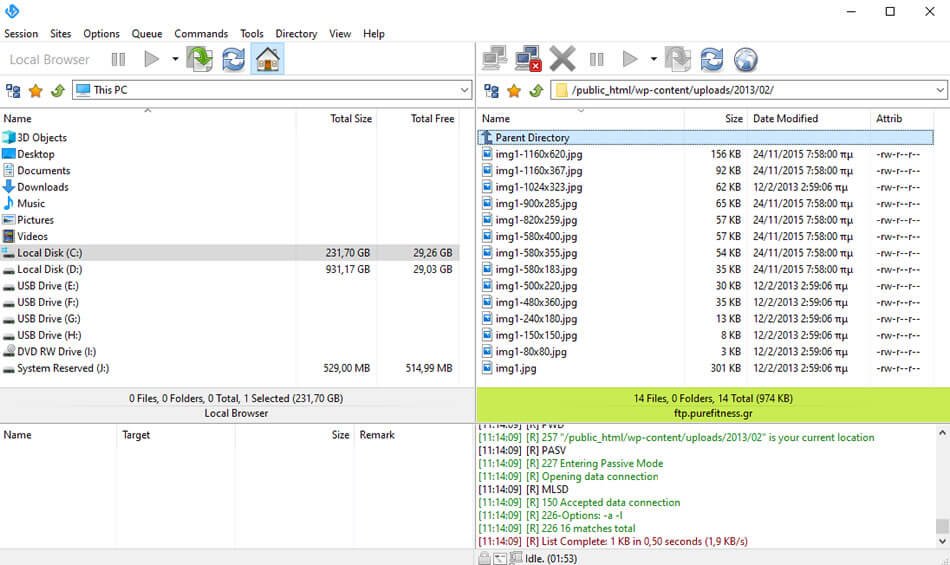Refresh the remote file listing
Image resolution: width=950 pixels, height=565 pixels.
coord(712,60)
